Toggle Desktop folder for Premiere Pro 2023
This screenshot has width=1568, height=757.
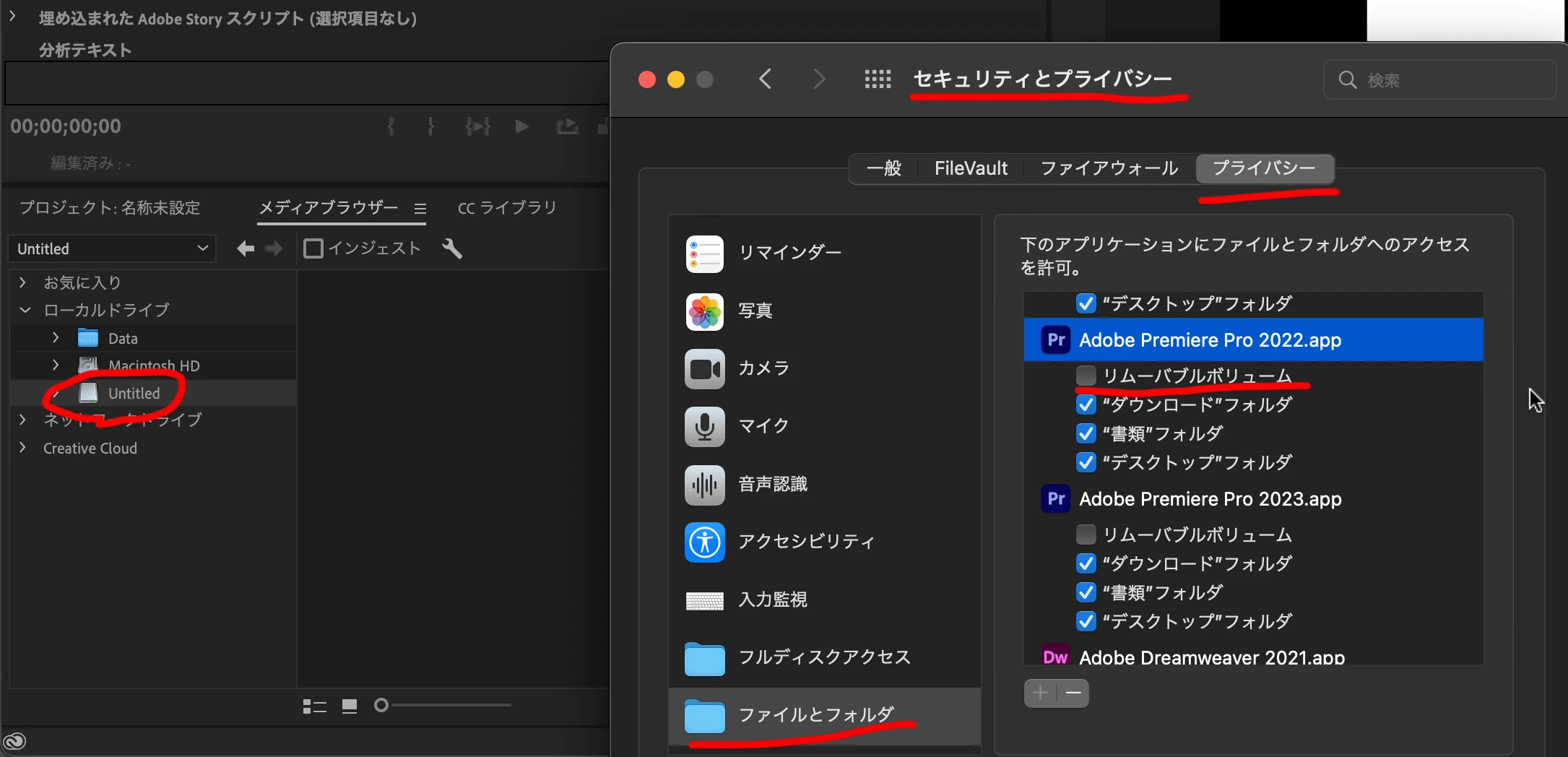click(x=1086, y=621)
